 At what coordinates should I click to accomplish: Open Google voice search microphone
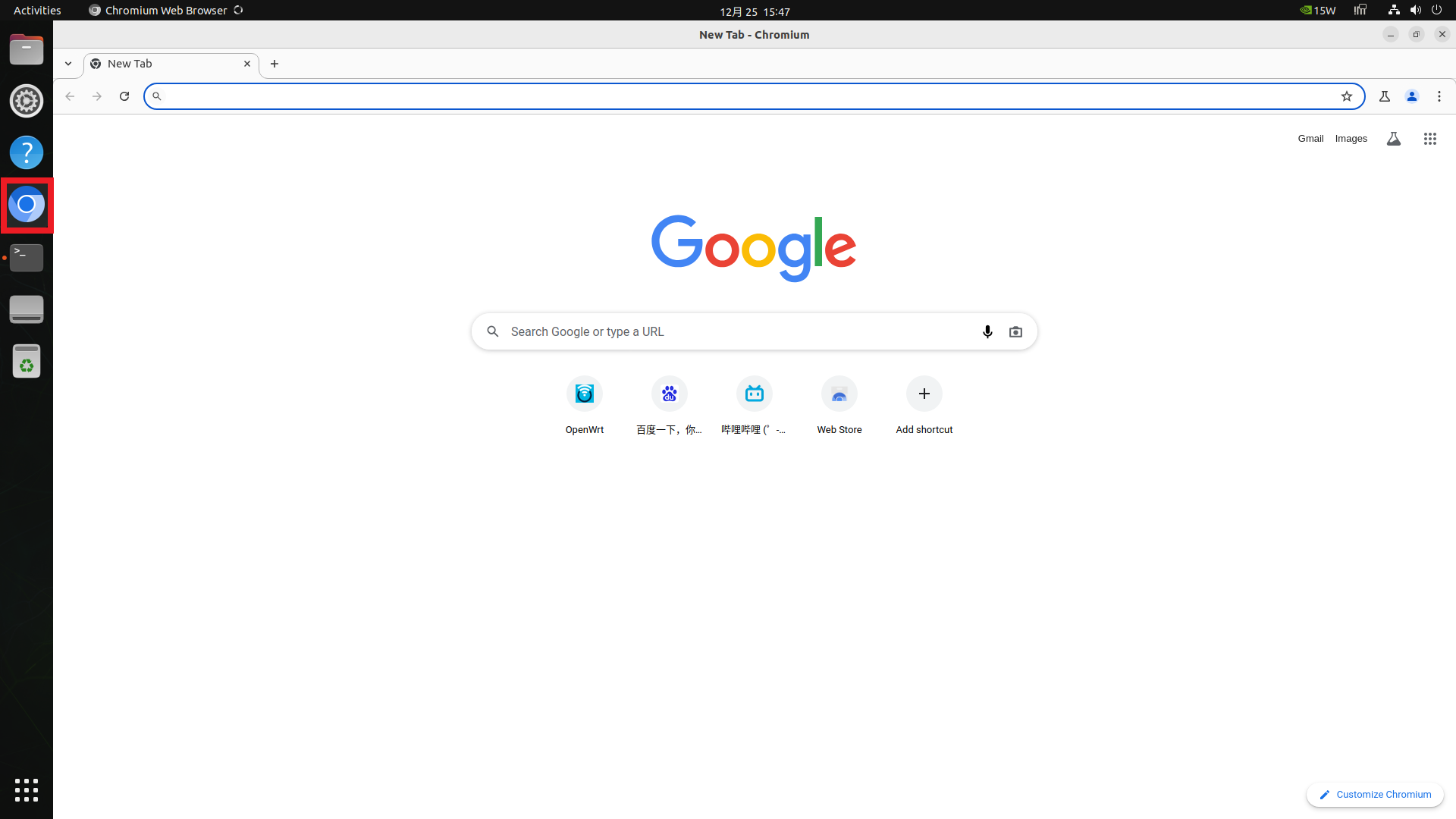987,331
